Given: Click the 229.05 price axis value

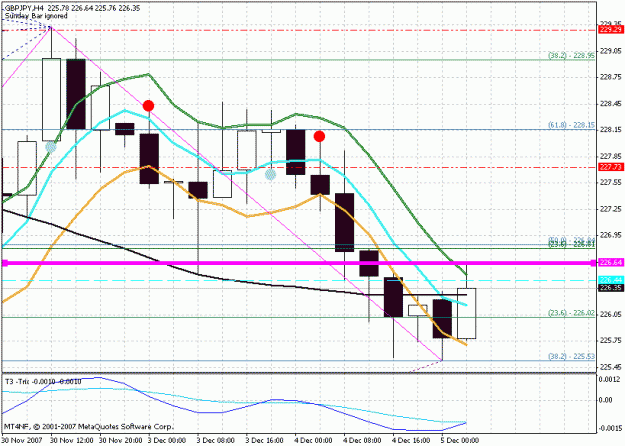Looking at the screenshot, I should (610, 51).
